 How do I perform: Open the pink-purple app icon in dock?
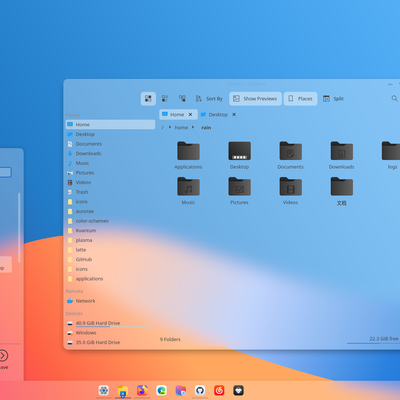coord(181,390)
